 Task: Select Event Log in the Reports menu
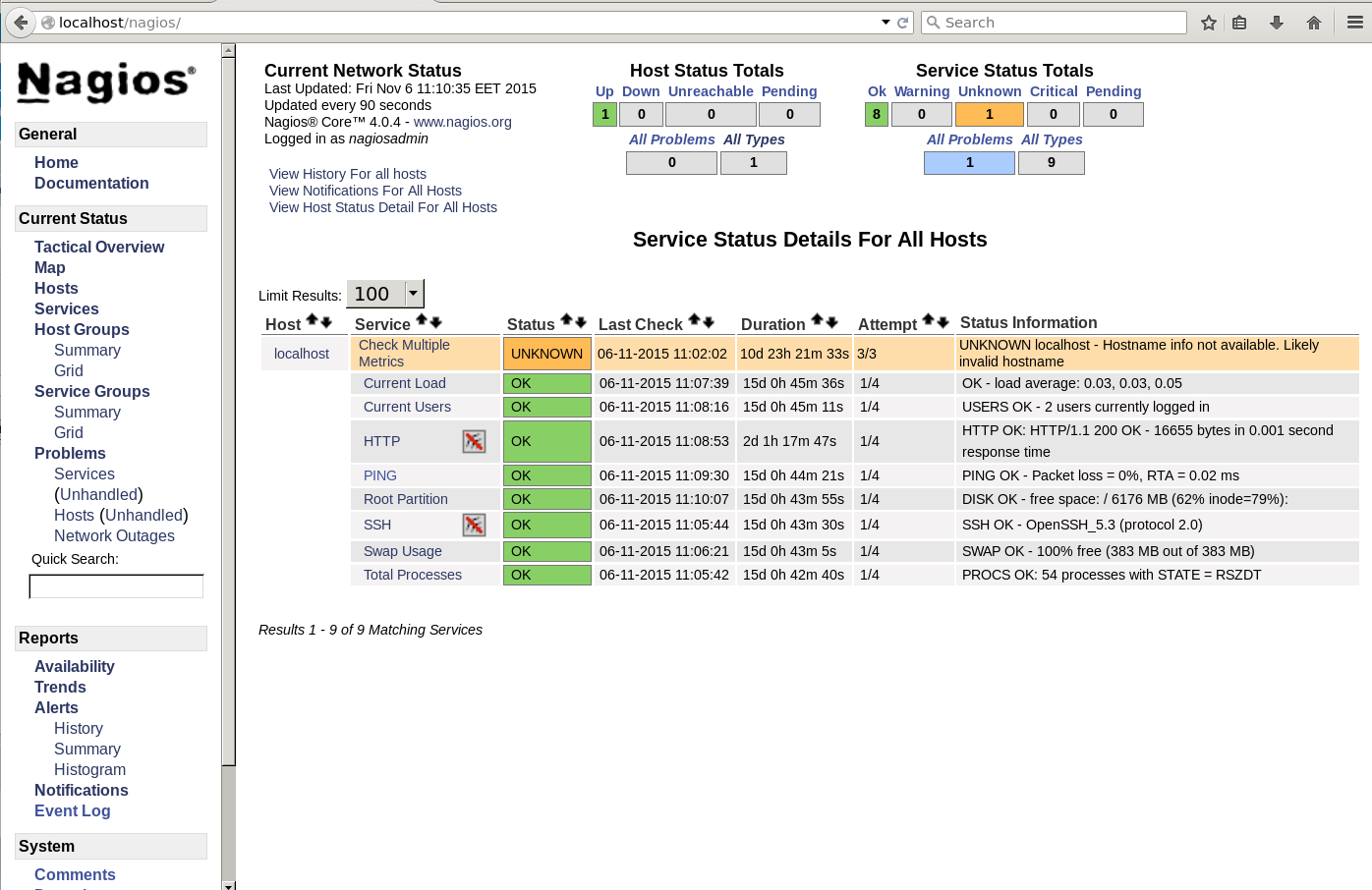pos(72,811)
